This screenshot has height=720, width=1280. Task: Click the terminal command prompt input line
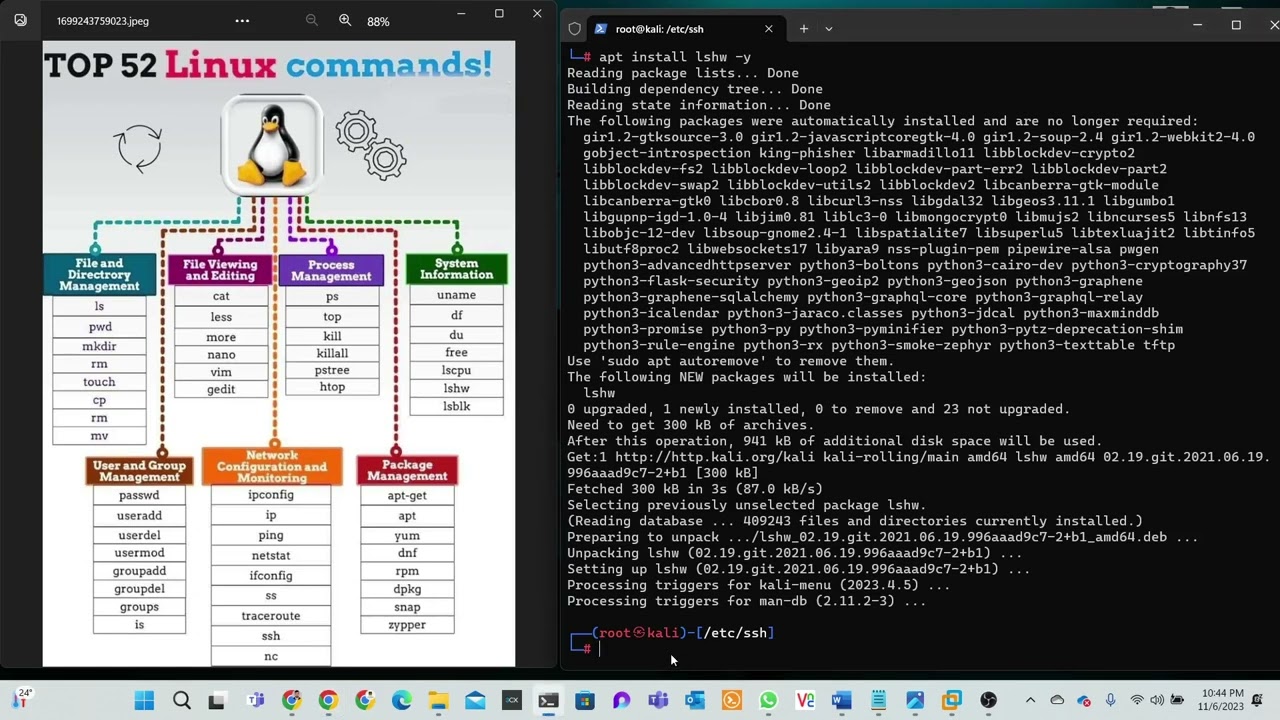coord(920,649)
